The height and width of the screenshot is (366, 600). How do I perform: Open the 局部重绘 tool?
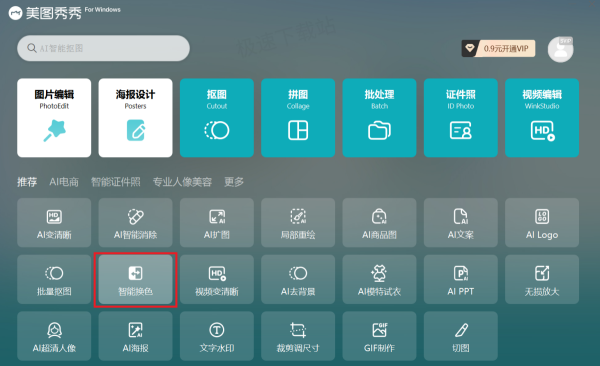pyautogui.click(x=298, y=222)
